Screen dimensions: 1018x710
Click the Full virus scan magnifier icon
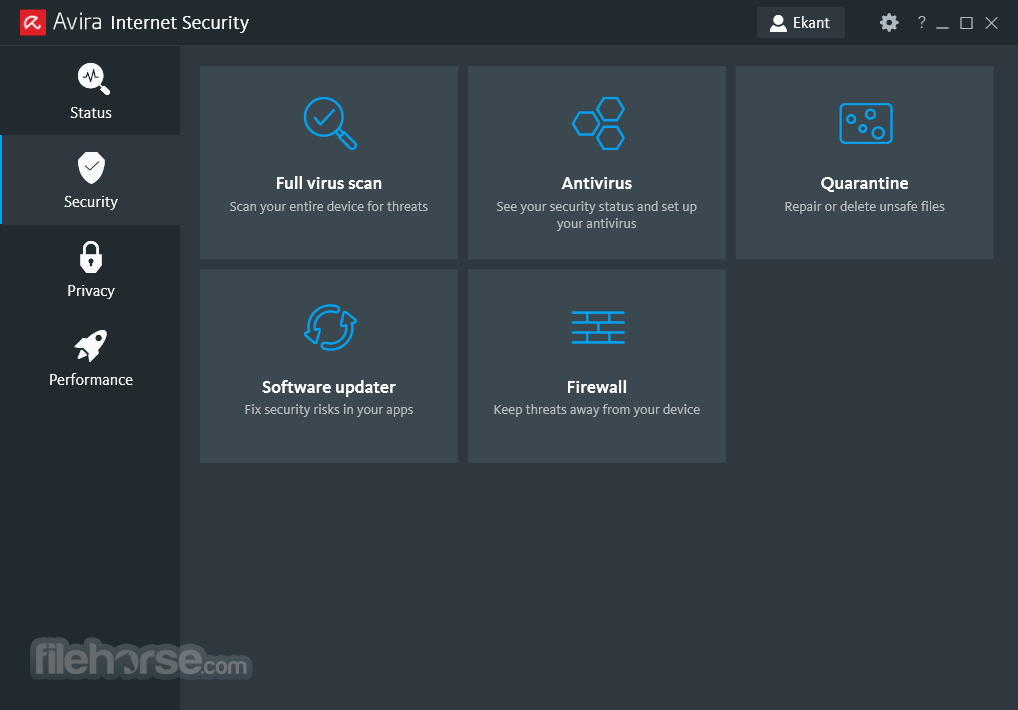point(330,123)
